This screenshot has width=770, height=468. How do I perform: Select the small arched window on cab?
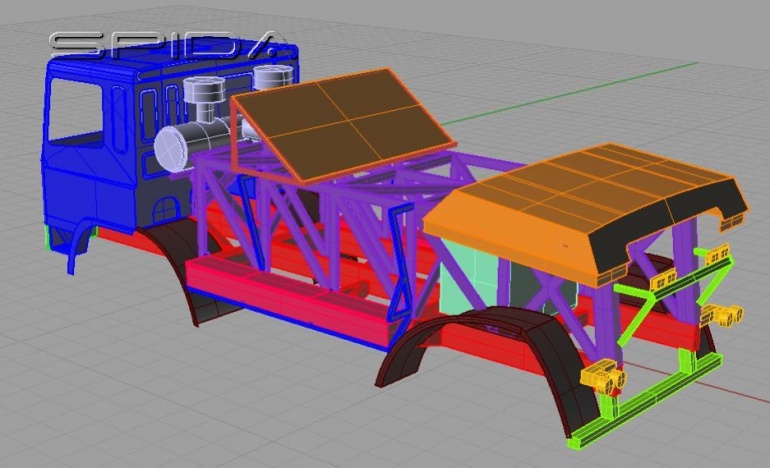point(165,208)
